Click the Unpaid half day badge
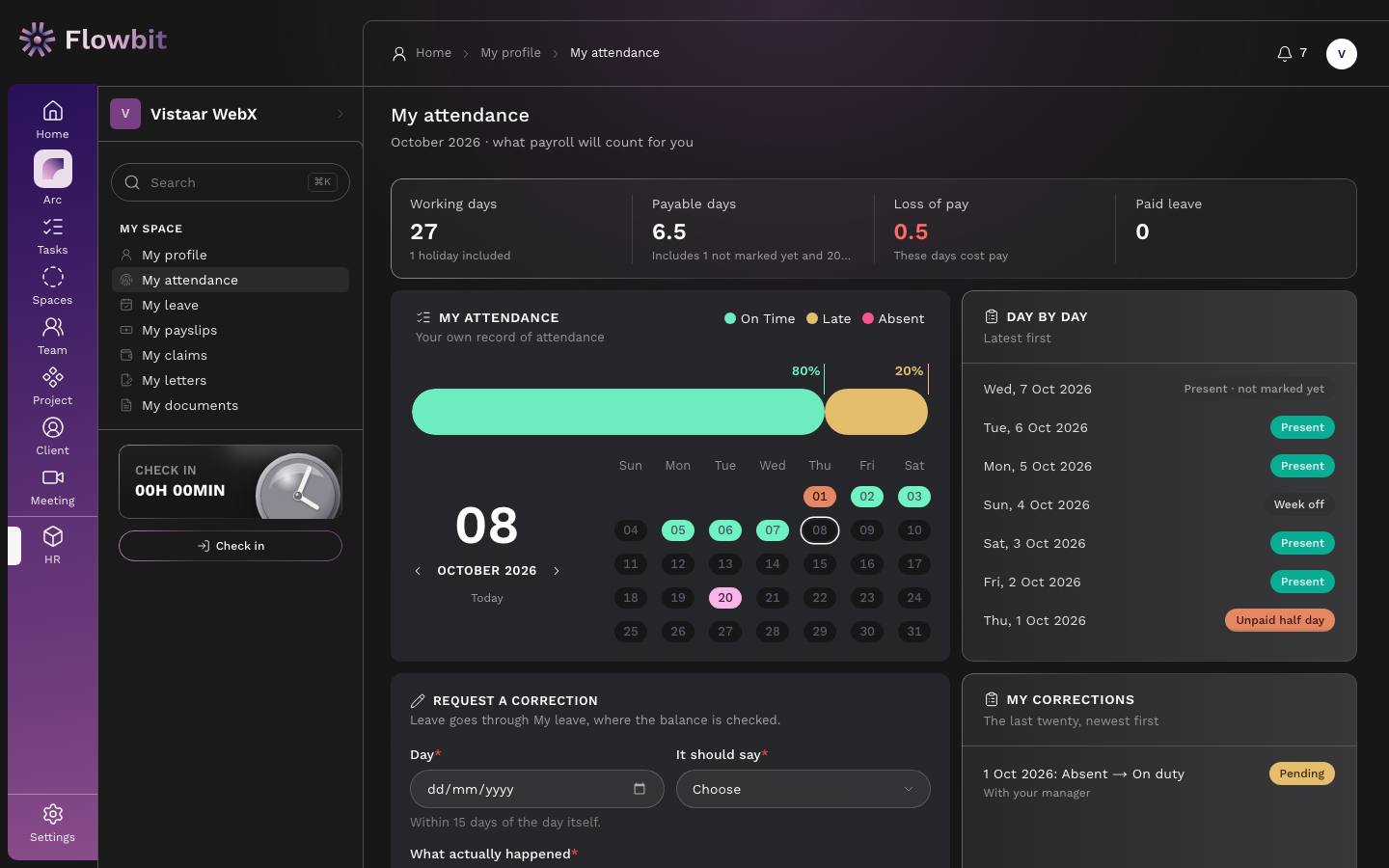Screen dimensions: 1389x868 click(1279, 620)
